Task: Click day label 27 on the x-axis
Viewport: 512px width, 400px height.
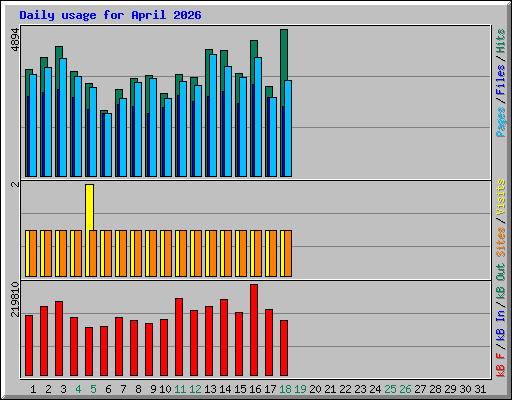Action: point(420,389)
